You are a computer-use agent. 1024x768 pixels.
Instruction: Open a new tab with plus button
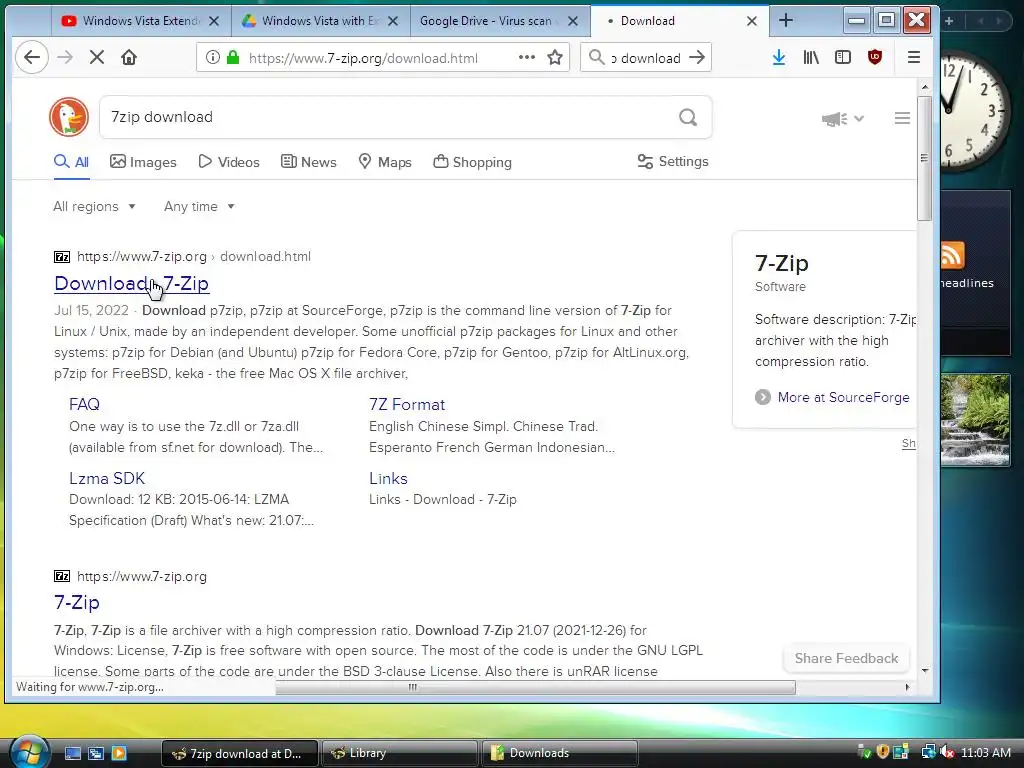tap(786, 21)
